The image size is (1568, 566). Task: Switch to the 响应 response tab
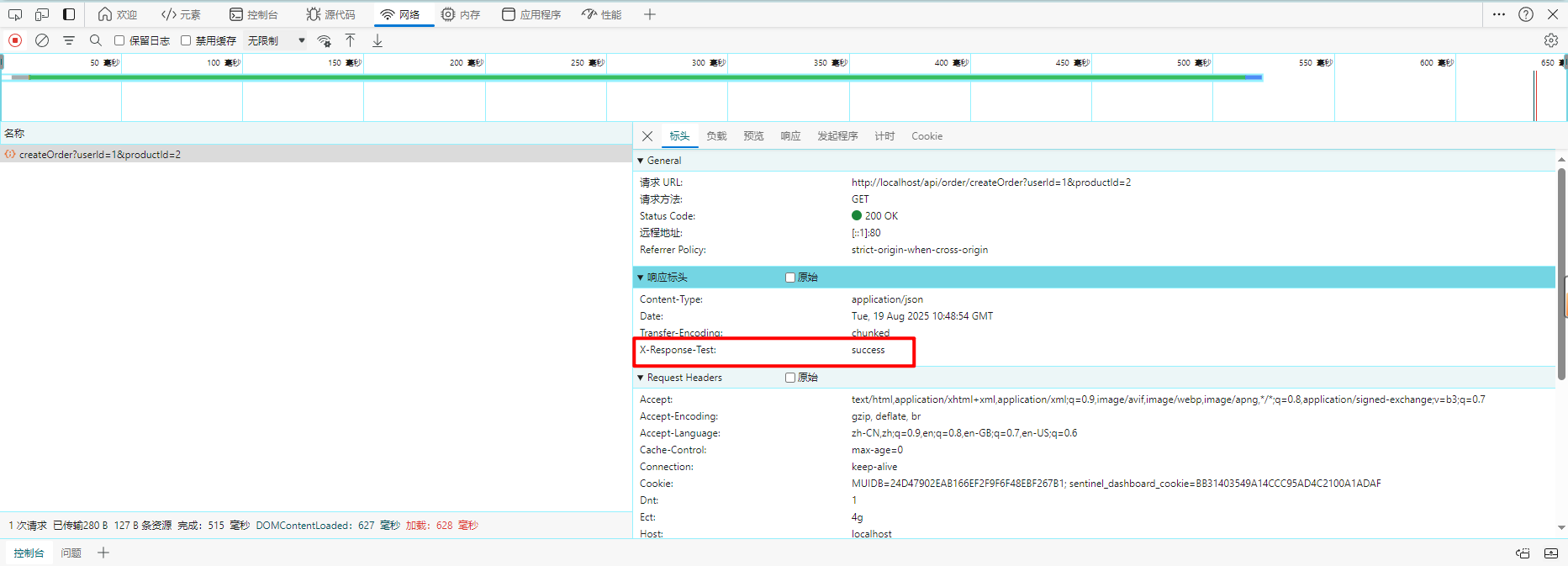(x=790, y=136)
